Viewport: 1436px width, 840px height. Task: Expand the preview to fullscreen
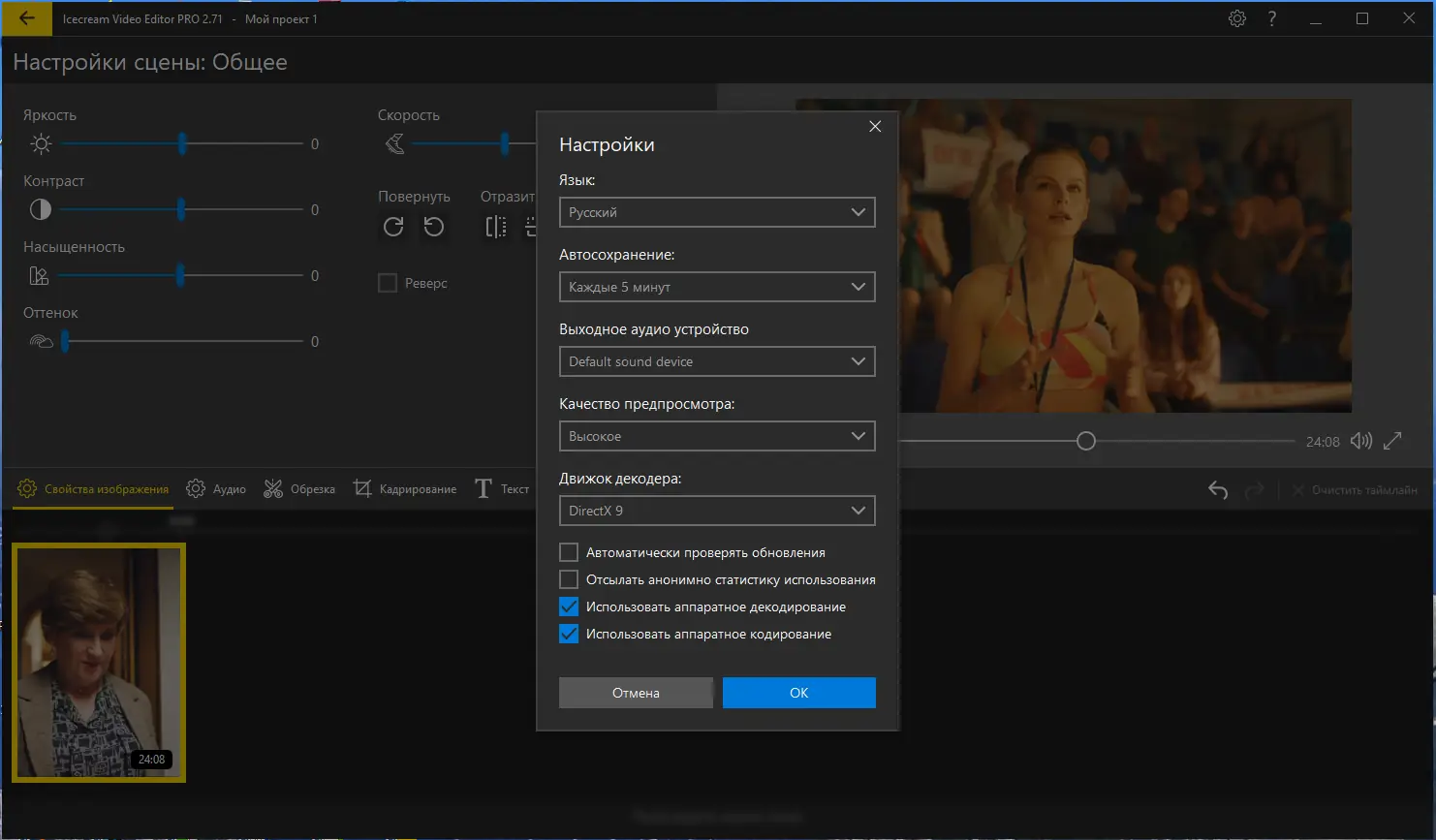click(1392, 441)
